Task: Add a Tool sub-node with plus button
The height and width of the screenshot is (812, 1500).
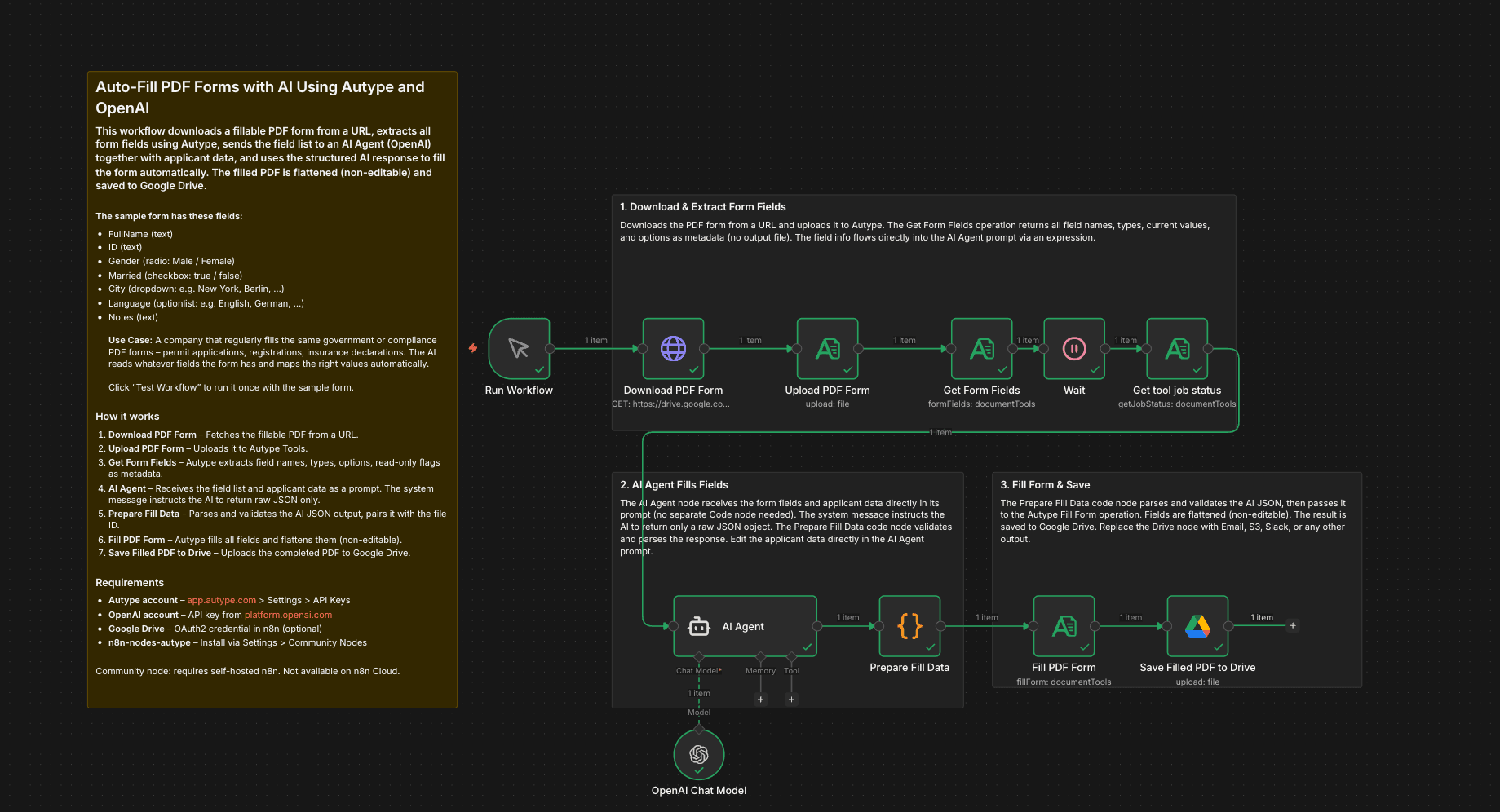Action: click(x=791, y=699)
